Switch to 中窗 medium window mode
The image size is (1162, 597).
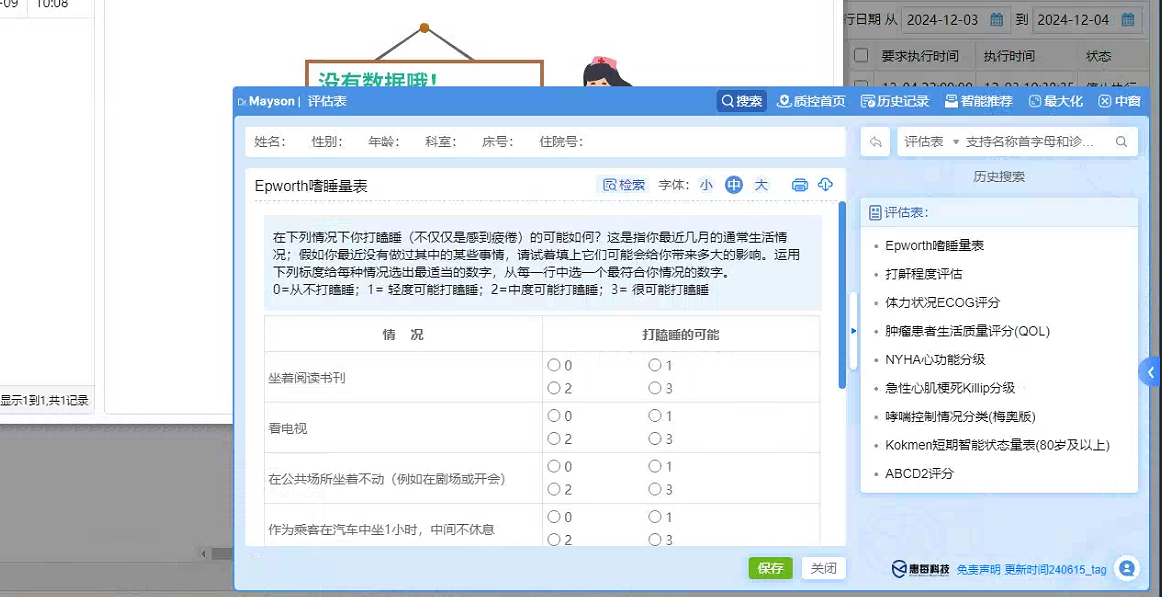[1119, 101]
